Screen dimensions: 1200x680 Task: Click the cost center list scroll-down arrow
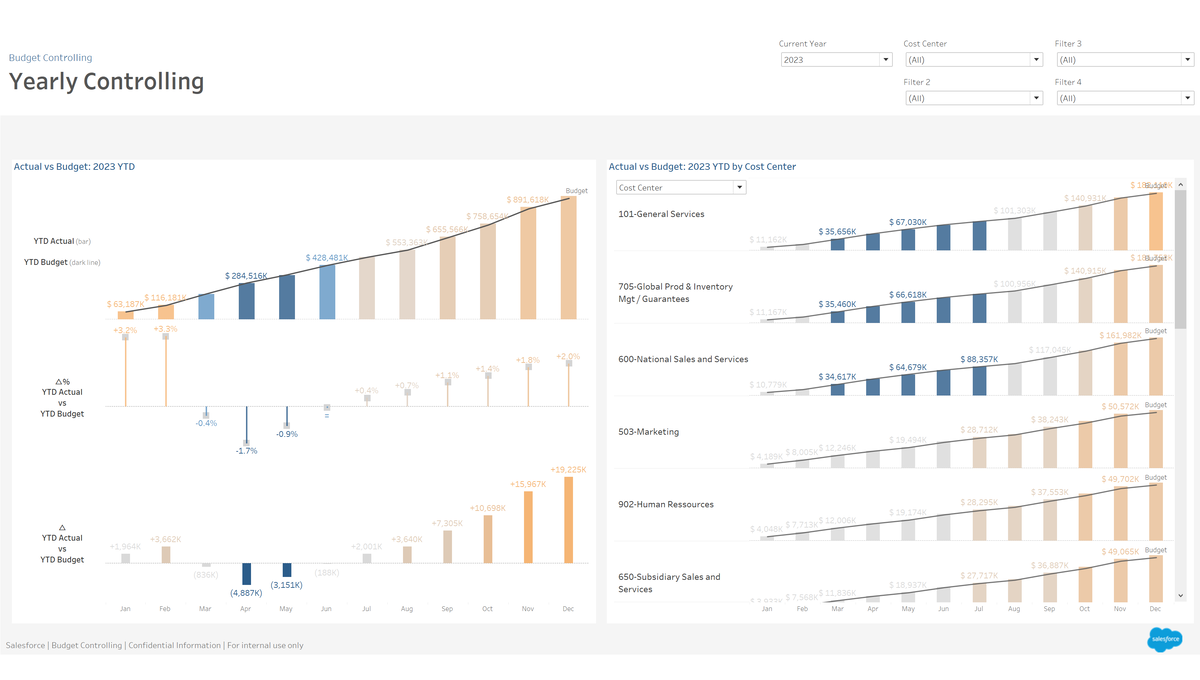(x=1181, y=595)
